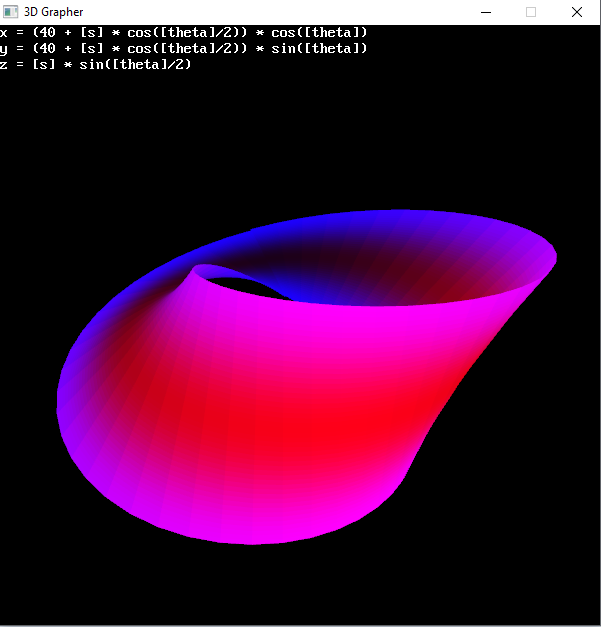The width and height of the screenshot is (601, 627).
Task: Click the [s] parameter in the z equation
Action: pos(44,64)
